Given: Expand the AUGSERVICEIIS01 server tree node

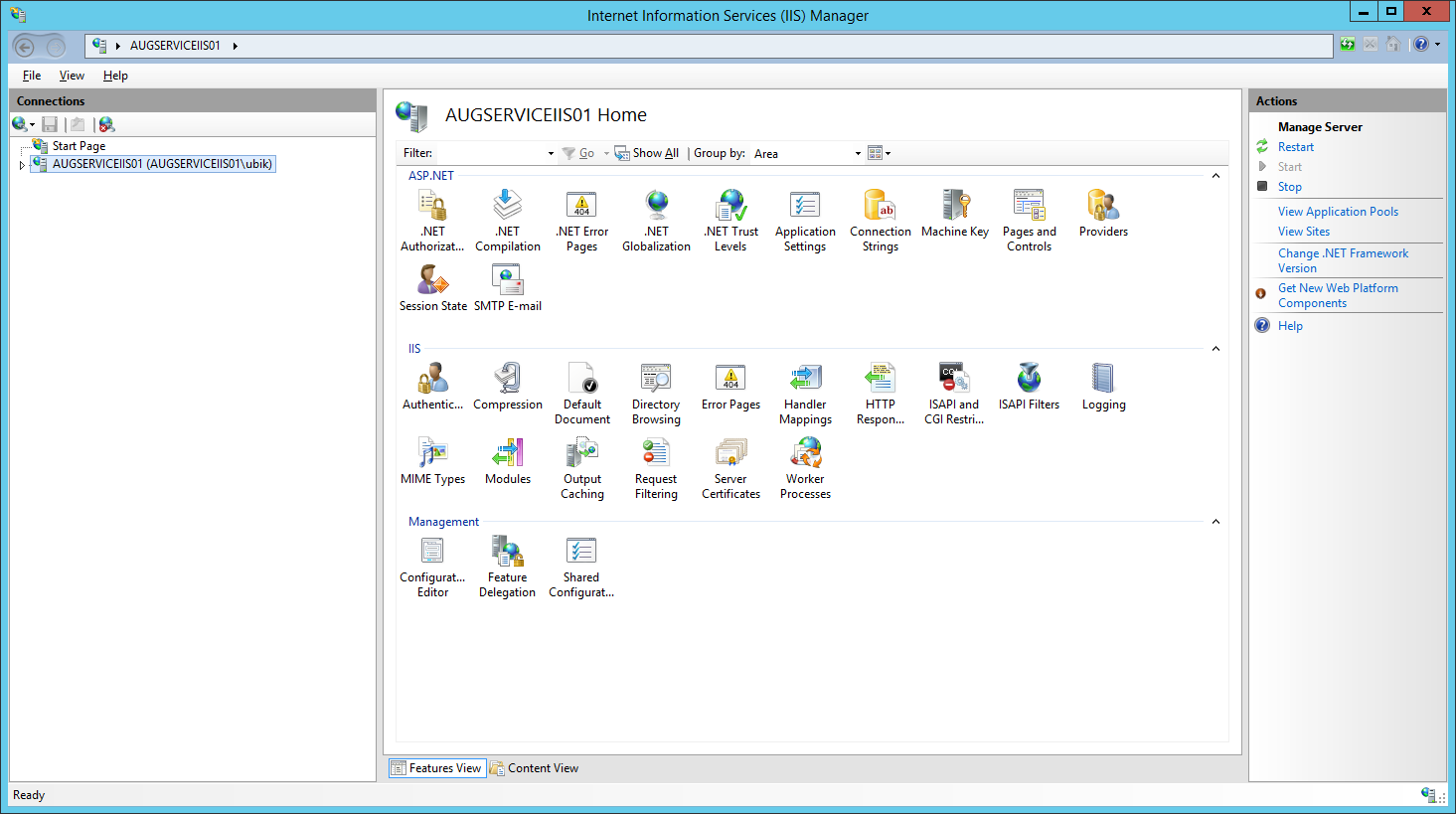Looking at the screenshot, I should (22, 165).
